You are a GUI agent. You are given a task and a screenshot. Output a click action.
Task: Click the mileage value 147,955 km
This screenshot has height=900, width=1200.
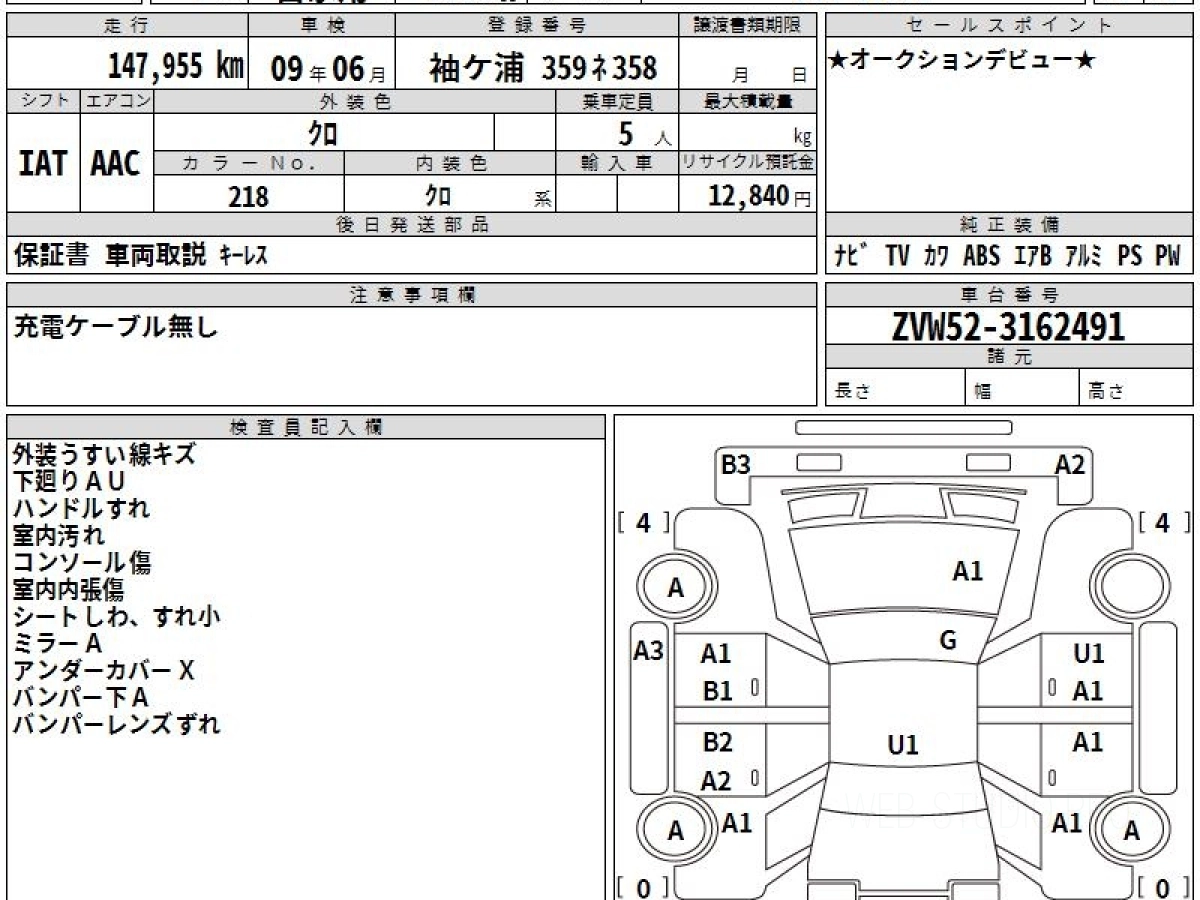point(176,67)
